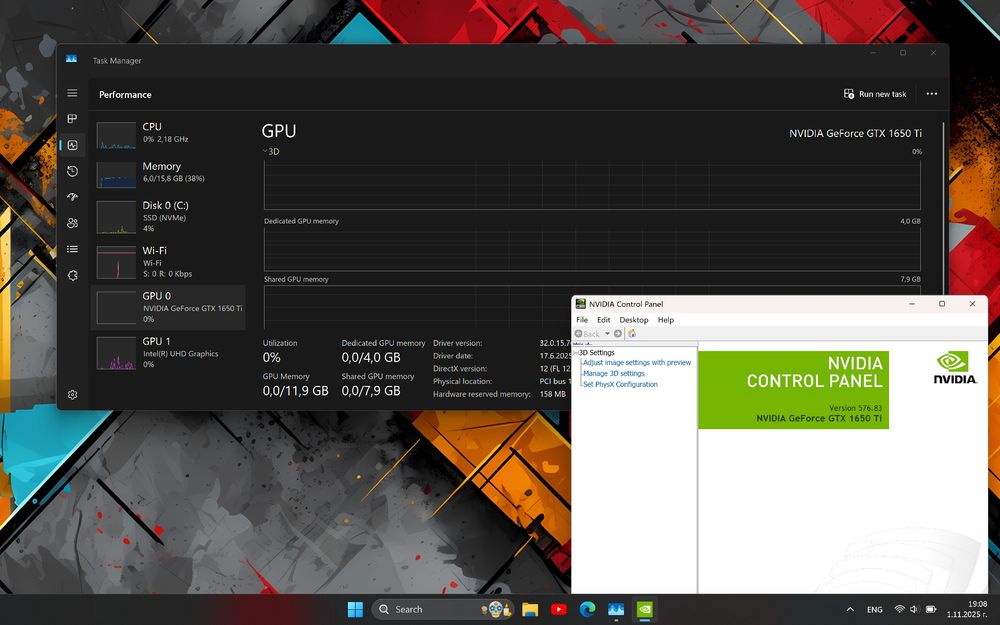Open Manage 3D settings link
This screenshot has width=1000, height=625.
[614, 373]
